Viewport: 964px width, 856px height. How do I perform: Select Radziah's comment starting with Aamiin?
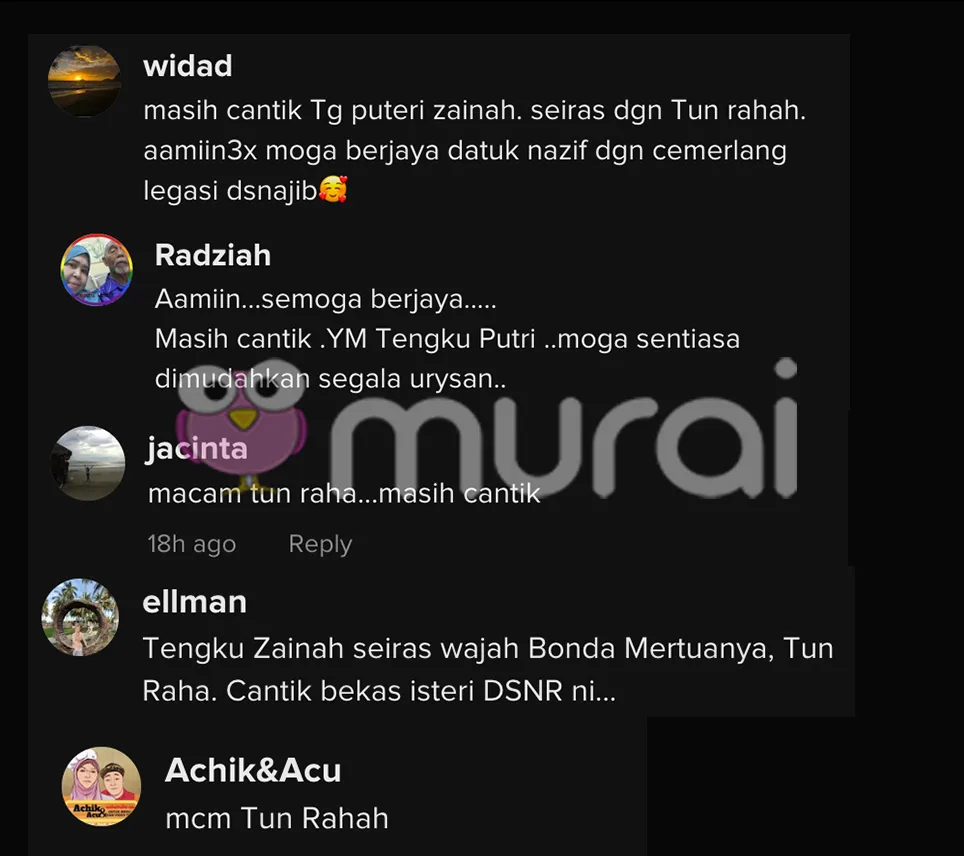click(x=447, y=339)
